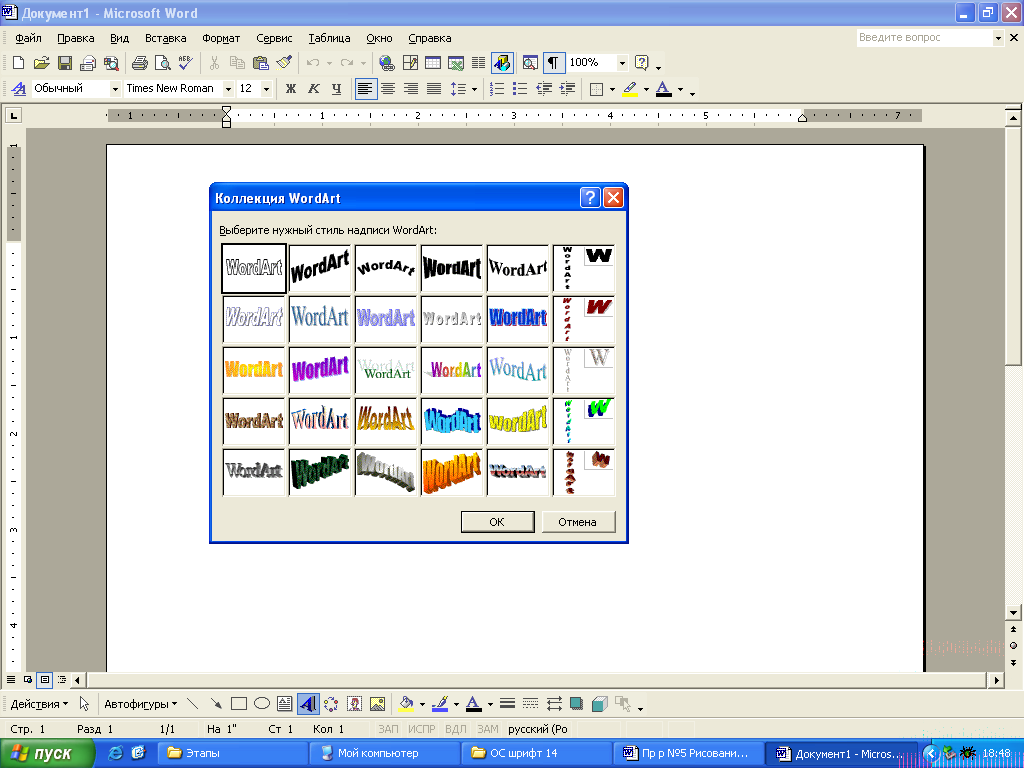Screen dimensions: 1024x768
Task: Toggle bold Ж formatting
Action: click(291, 89)
